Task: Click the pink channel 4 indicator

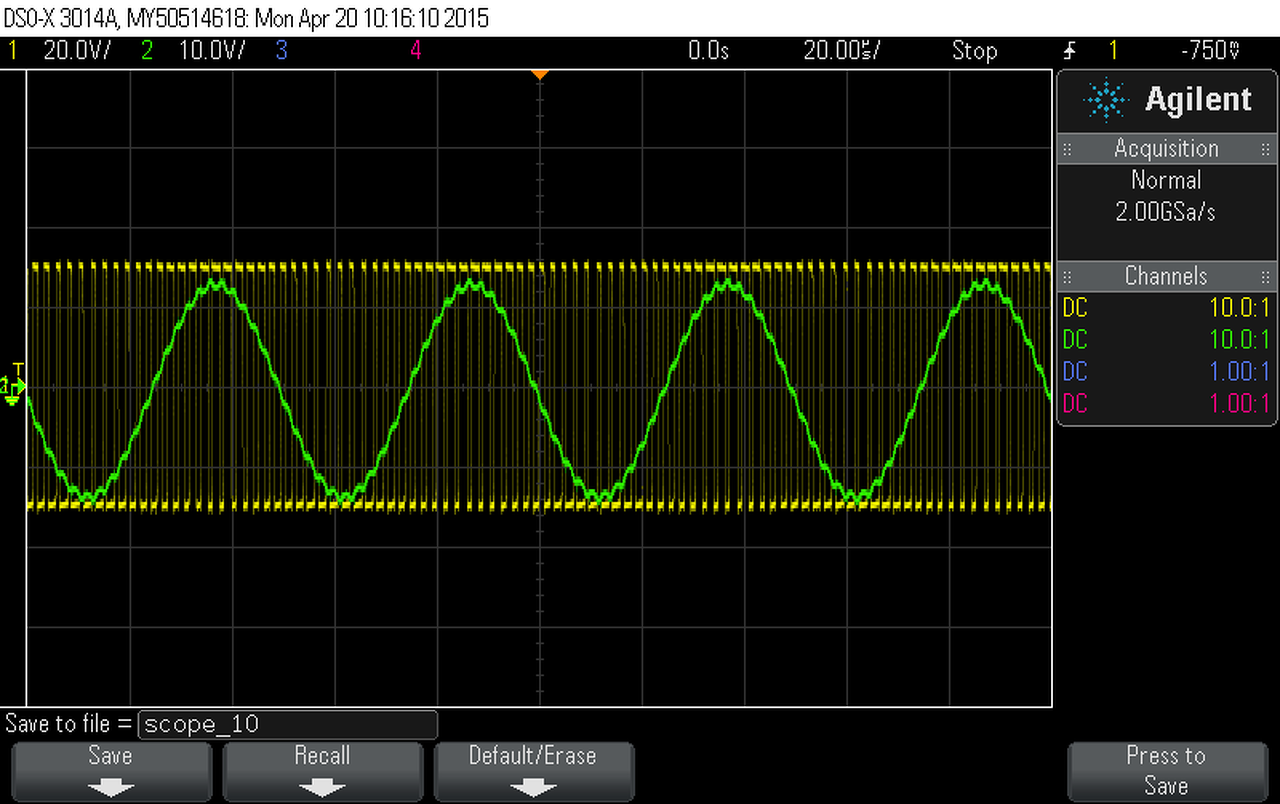Action: 416,50
